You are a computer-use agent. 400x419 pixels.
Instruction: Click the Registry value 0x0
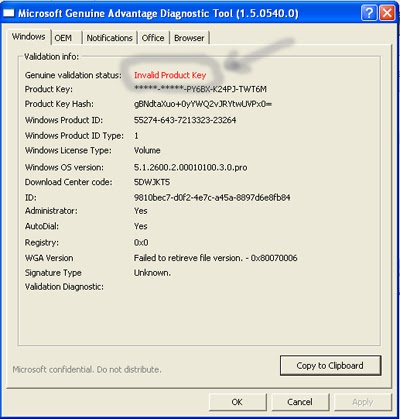[141, 242]
